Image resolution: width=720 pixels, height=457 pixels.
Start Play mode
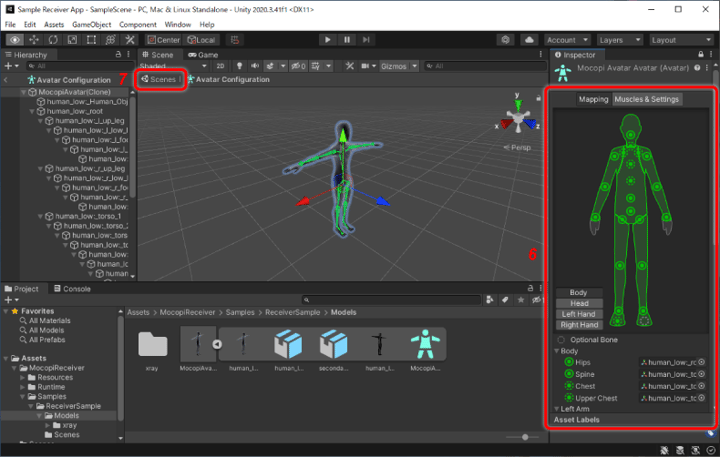(x=327, y=40)
